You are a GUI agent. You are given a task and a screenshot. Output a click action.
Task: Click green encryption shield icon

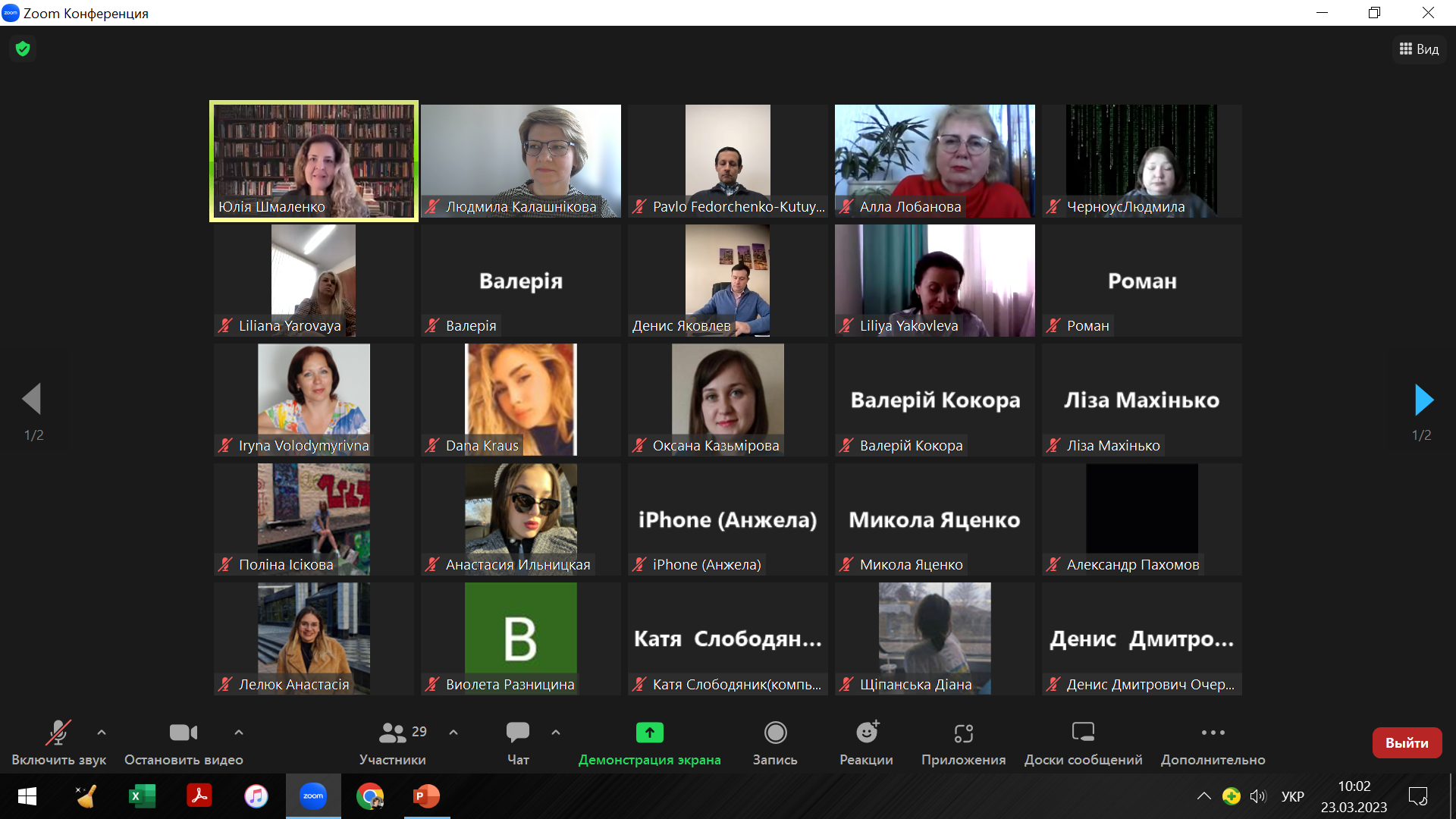pos(23,49)
